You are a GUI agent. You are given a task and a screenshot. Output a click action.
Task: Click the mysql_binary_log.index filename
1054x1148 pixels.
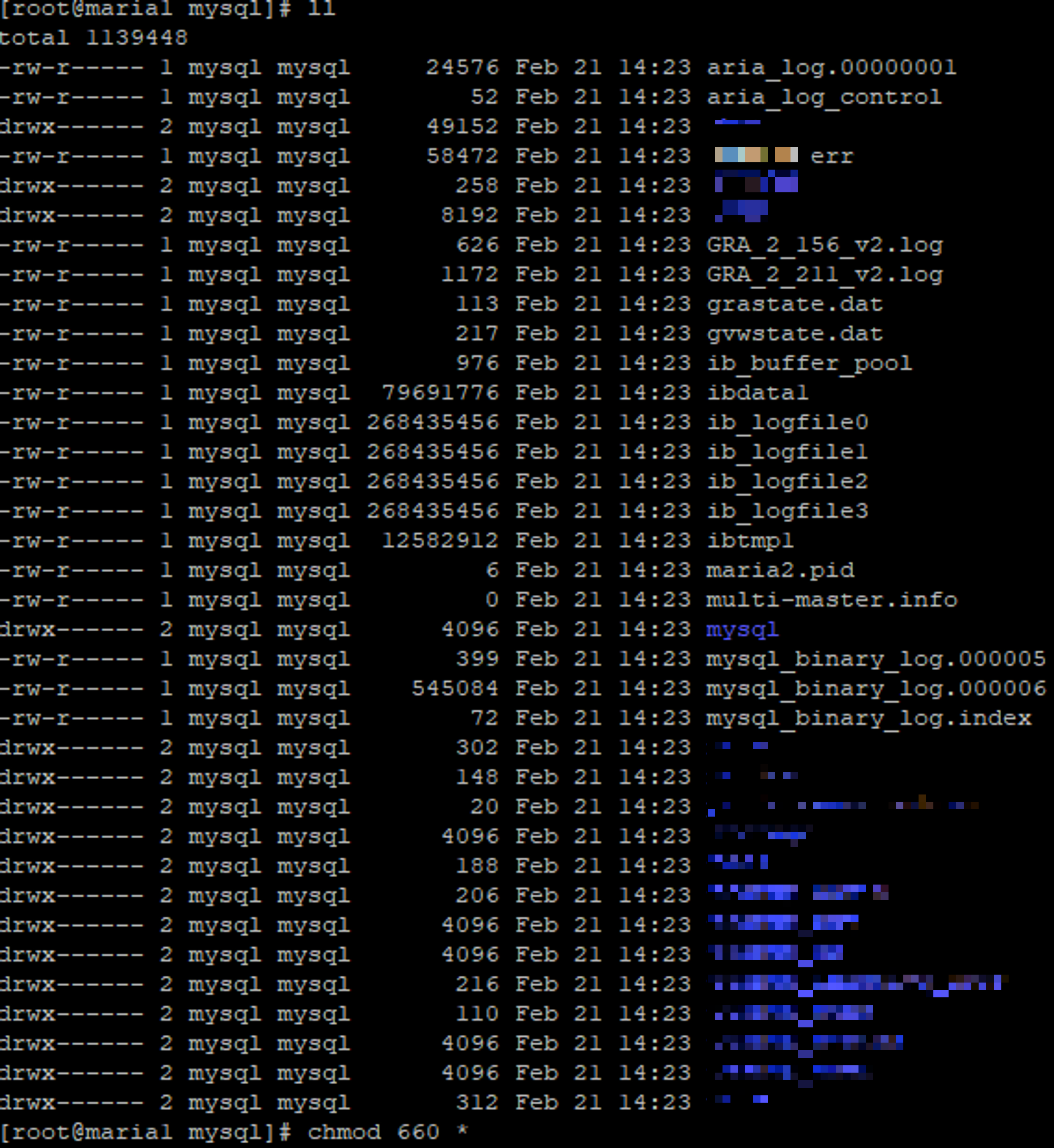[868, 718]
